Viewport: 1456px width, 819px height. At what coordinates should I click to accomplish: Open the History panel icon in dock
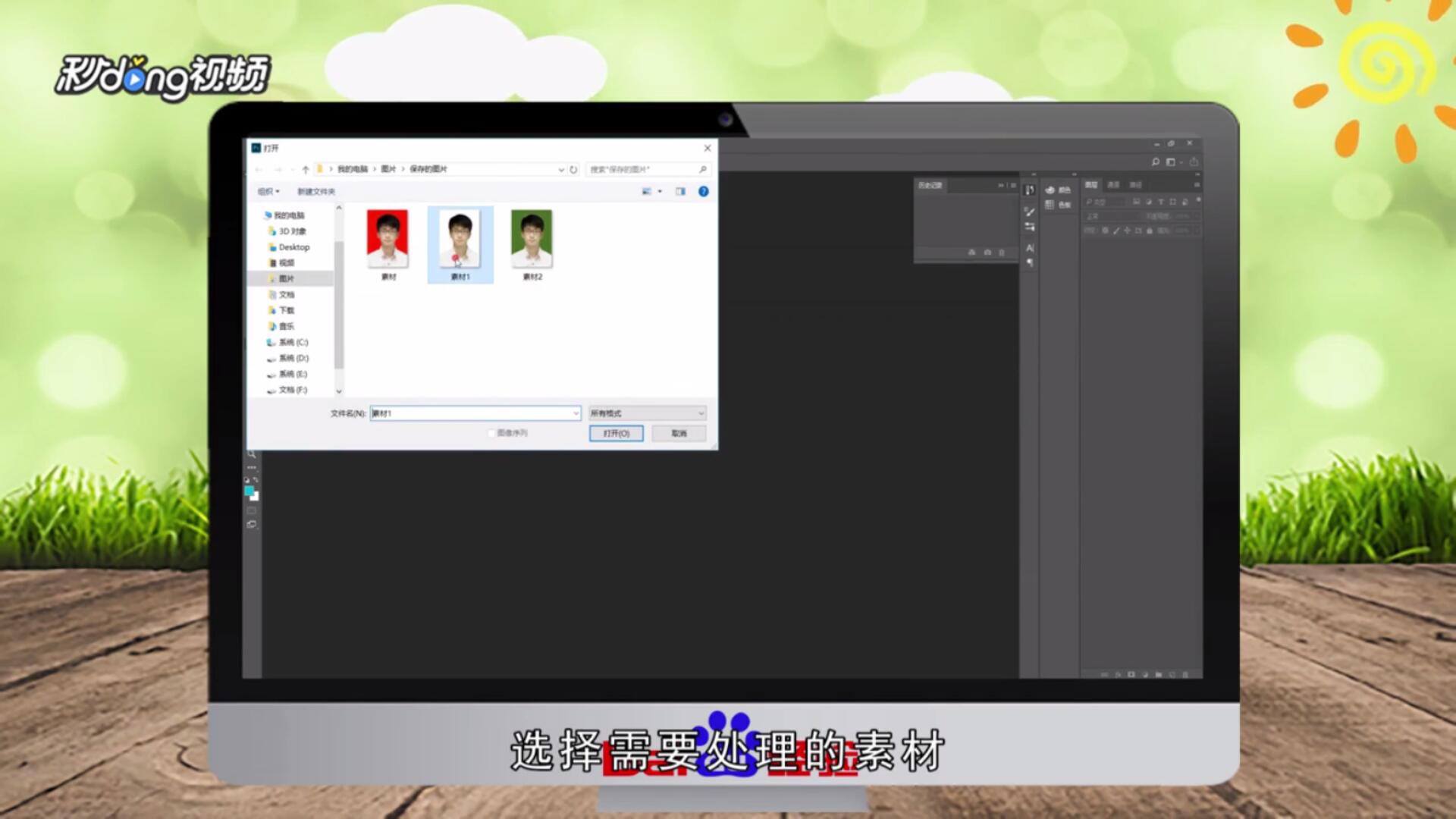click(1029, 190)
